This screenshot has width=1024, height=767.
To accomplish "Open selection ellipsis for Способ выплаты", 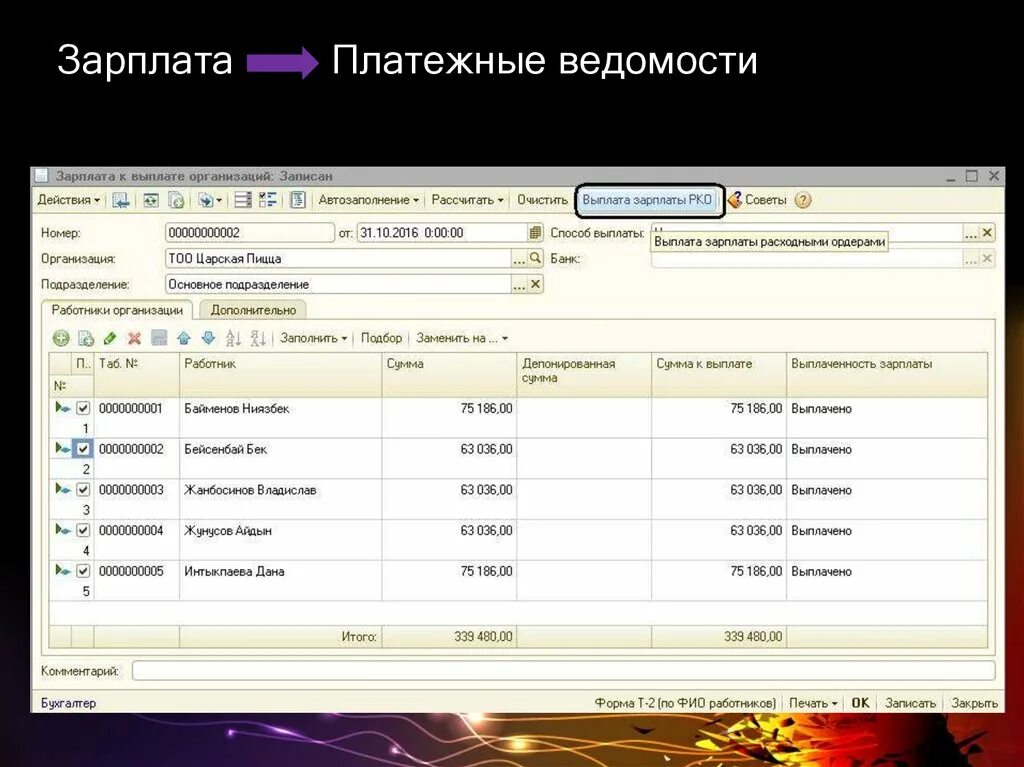I will click(x=971, y=233).
